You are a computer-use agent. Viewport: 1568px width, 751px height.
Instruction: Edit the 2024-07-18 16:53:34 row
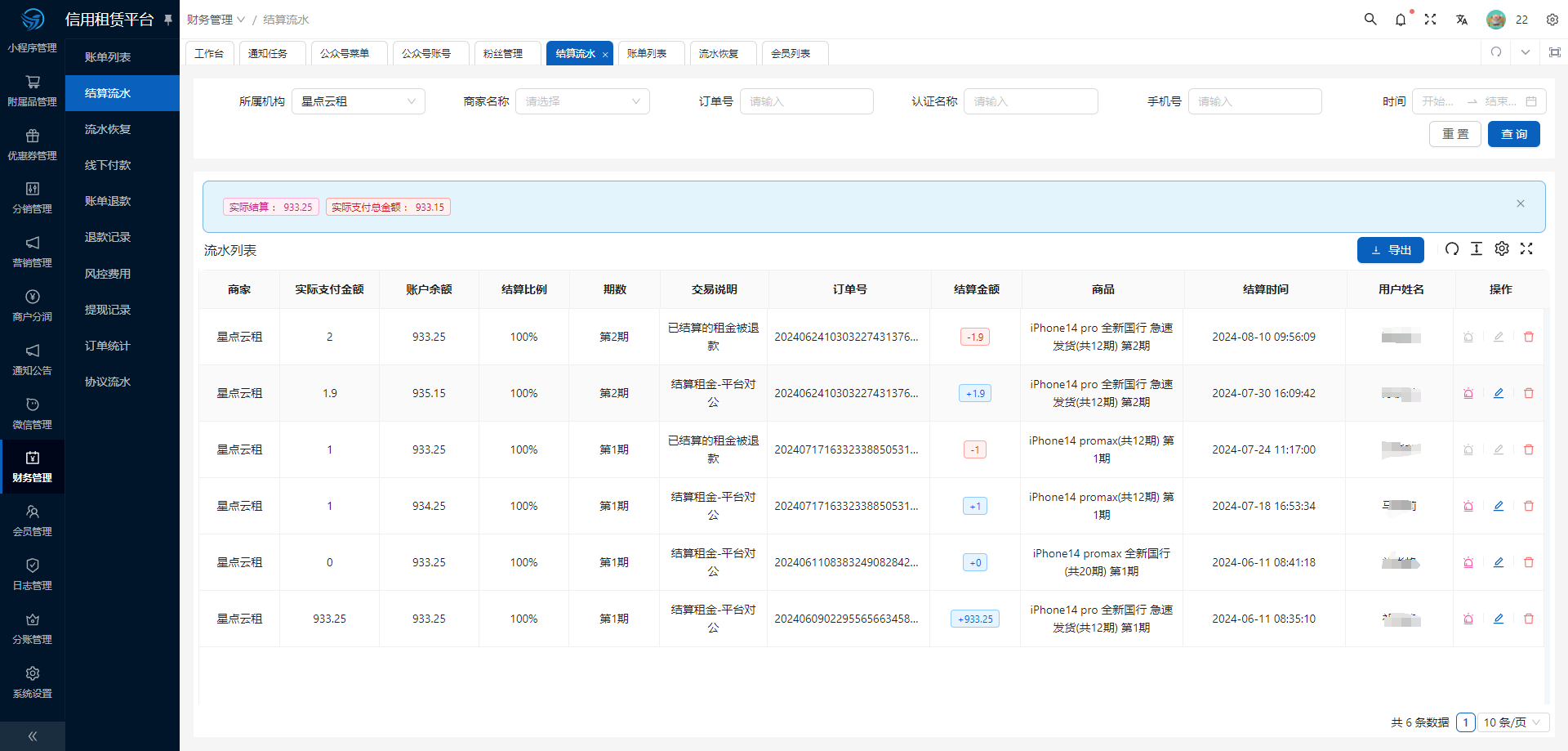coord(1499,506)
